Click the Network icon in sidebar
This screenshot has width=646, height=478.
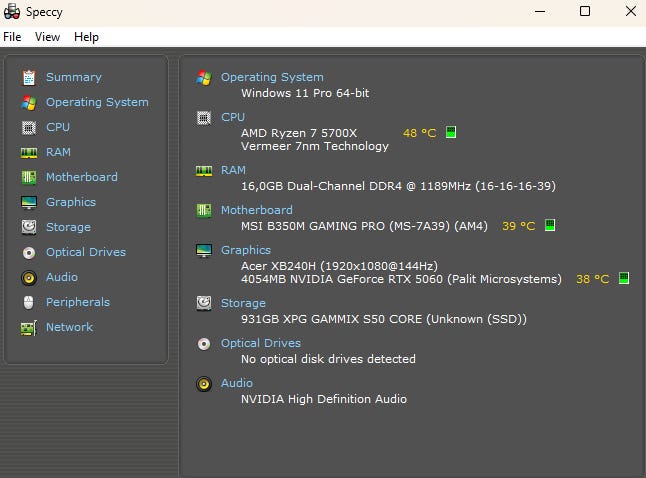(x=28, y=327)
